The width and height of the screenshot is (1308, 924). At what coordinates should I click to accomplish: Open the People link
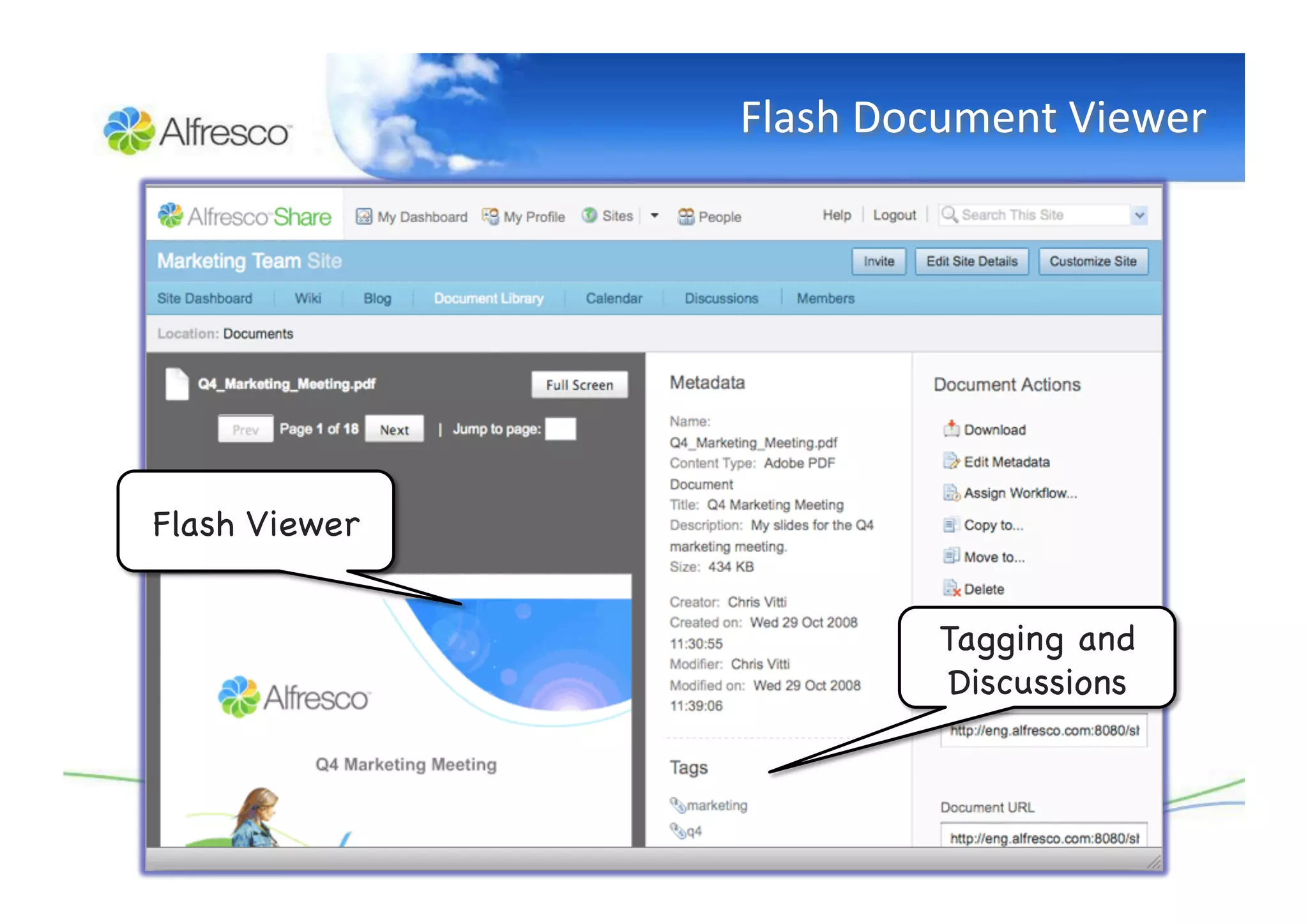click(x=720, y=217)
